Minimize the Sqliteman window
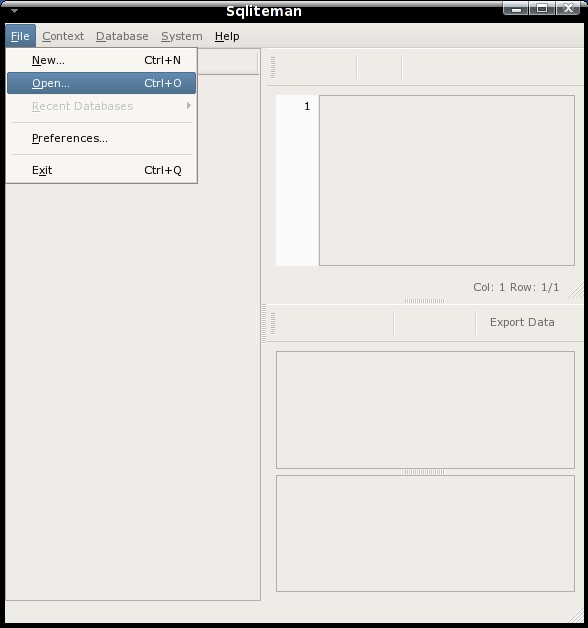 pyautogui.click(x=516, y=8)
